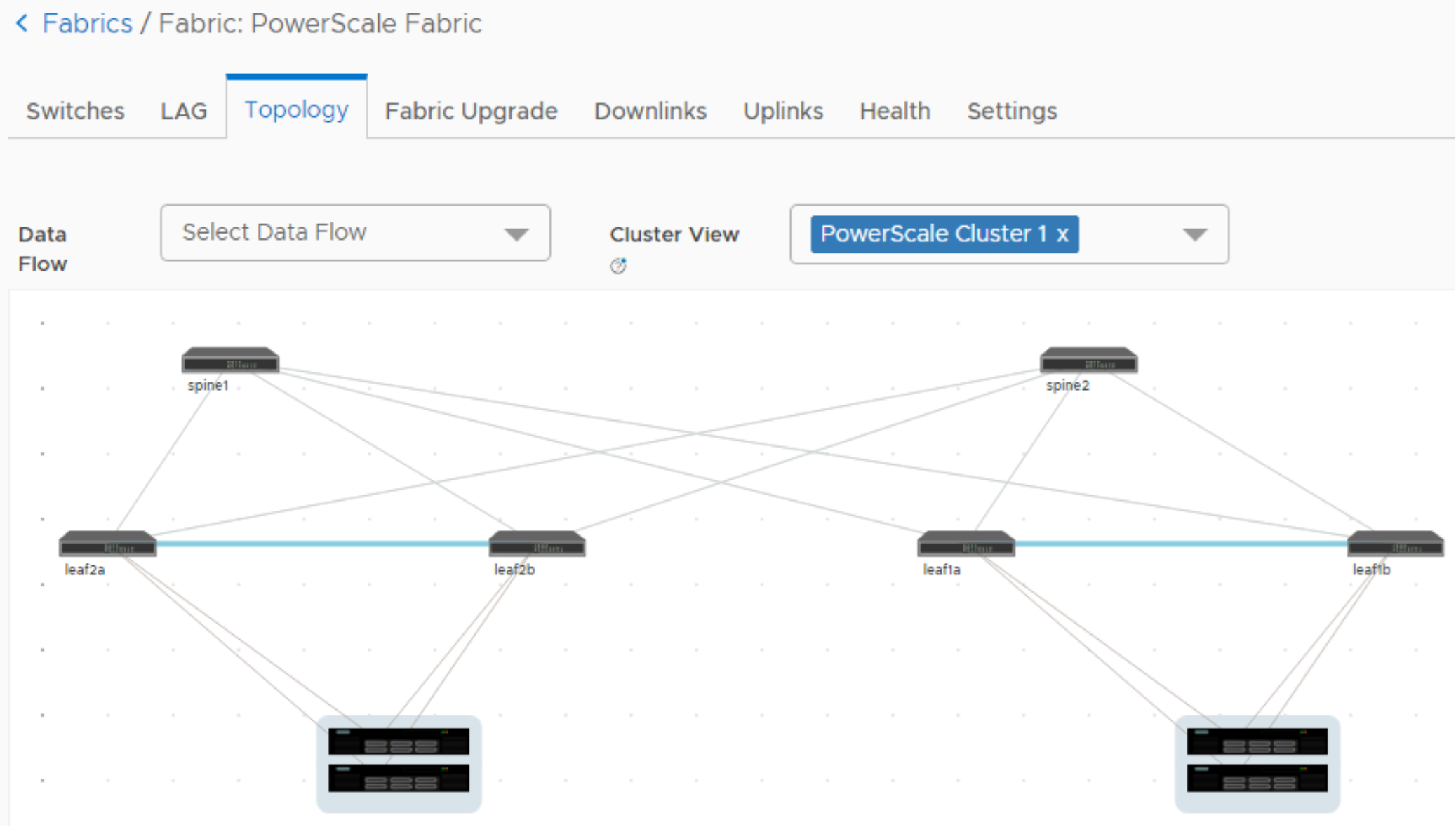Viewport: 1456px width, 827px height.
Task: Open the LAG tab
Action: (184, 111)
